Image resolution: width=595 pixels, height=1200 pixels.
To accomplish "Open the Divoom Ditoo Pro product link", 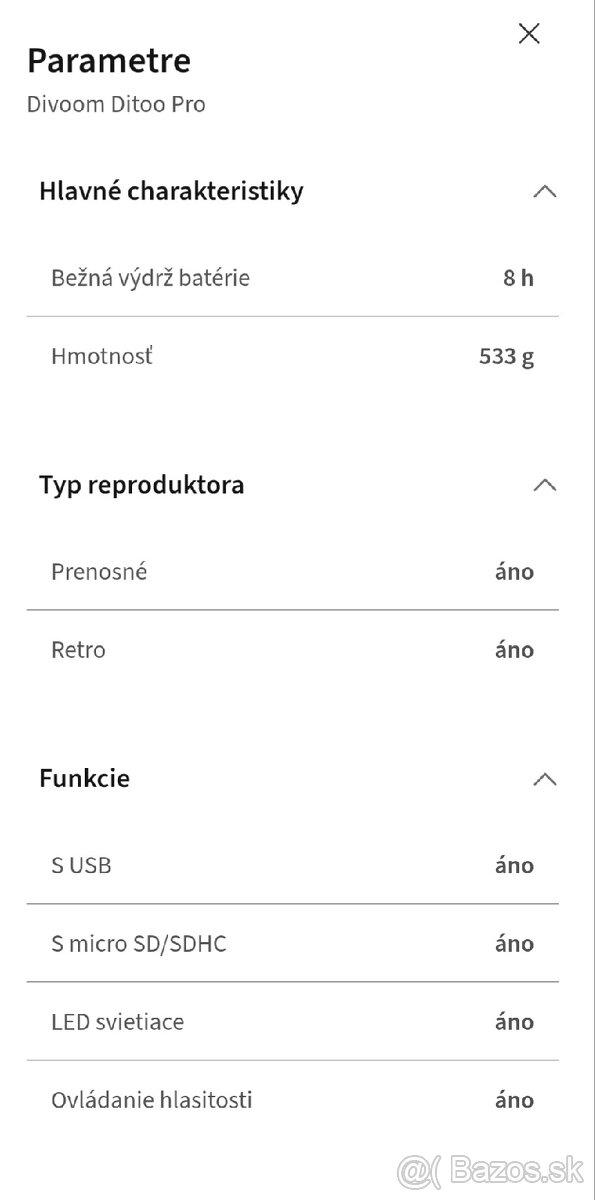I will (x=115, y=104).
